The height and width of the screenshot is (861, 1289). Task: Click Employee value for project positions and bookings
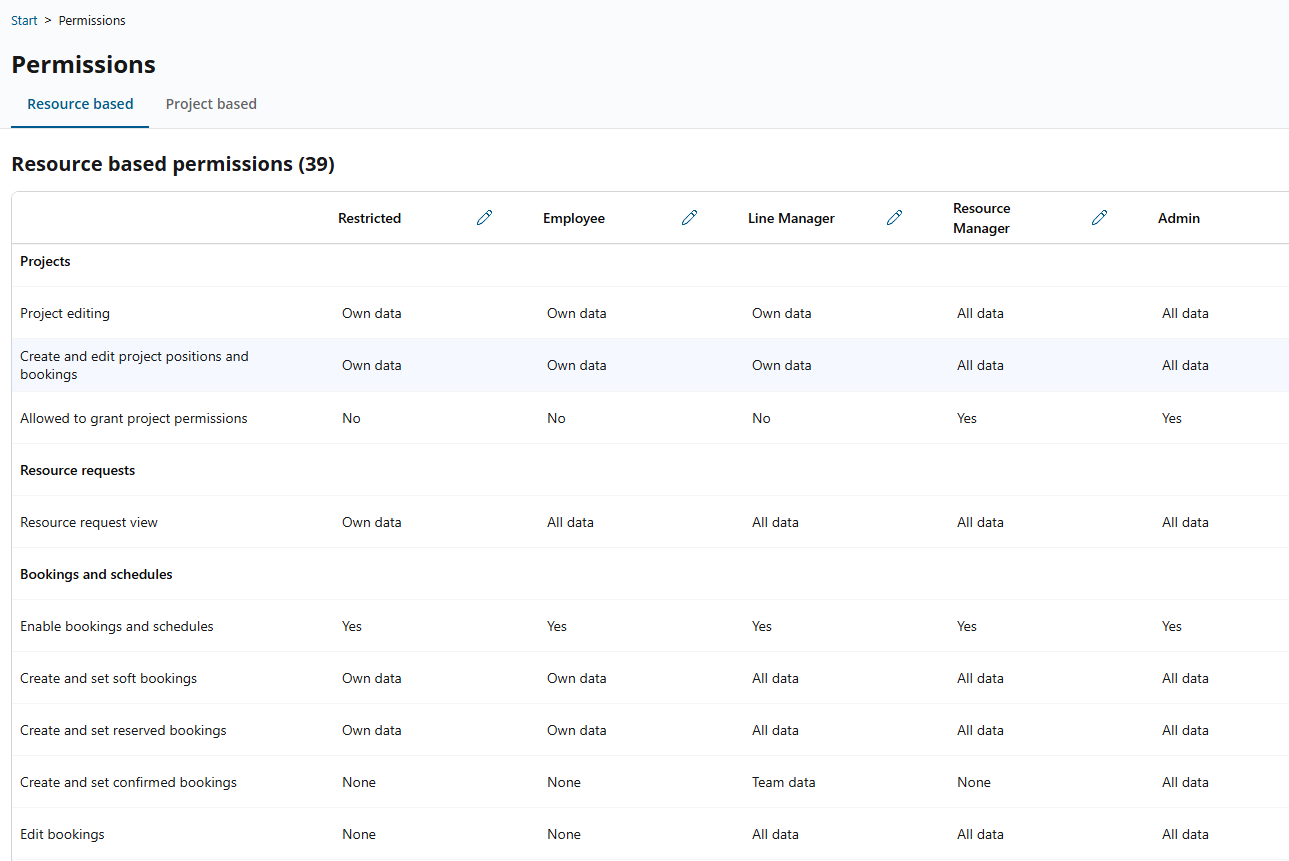(x=577, y=365)
